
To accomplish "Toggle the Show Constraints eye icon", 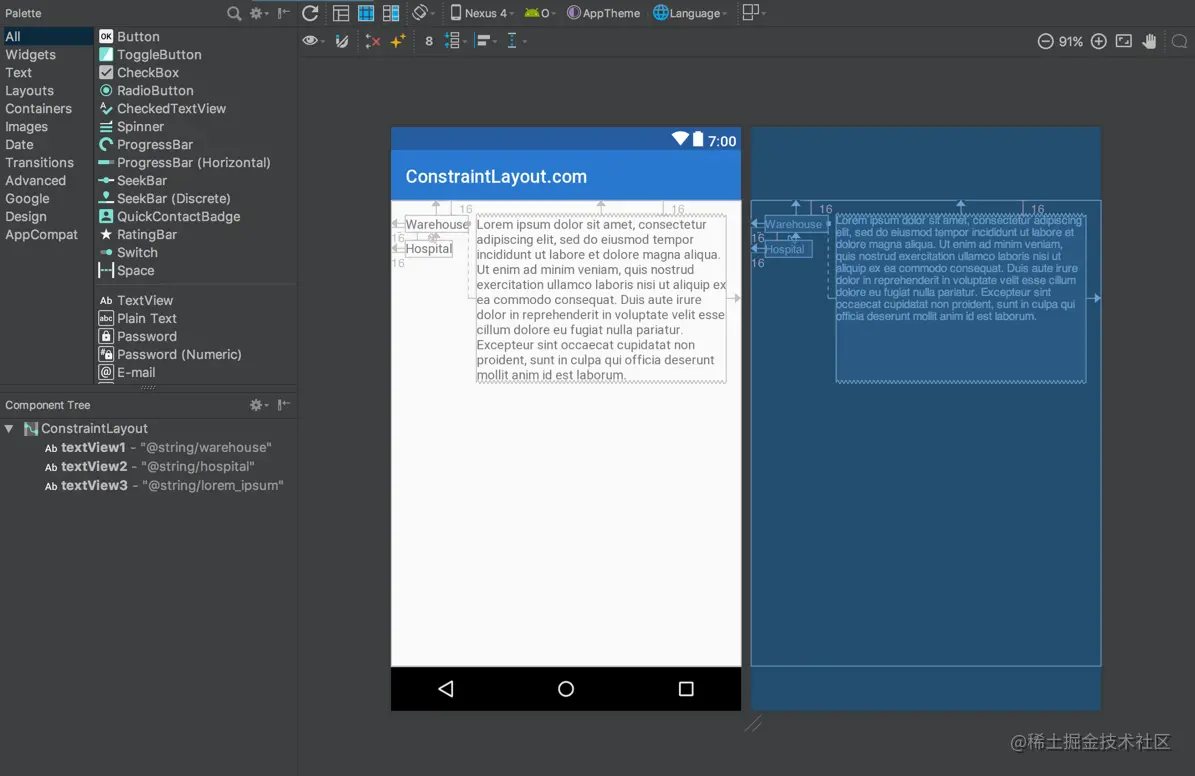I will 310,41.
